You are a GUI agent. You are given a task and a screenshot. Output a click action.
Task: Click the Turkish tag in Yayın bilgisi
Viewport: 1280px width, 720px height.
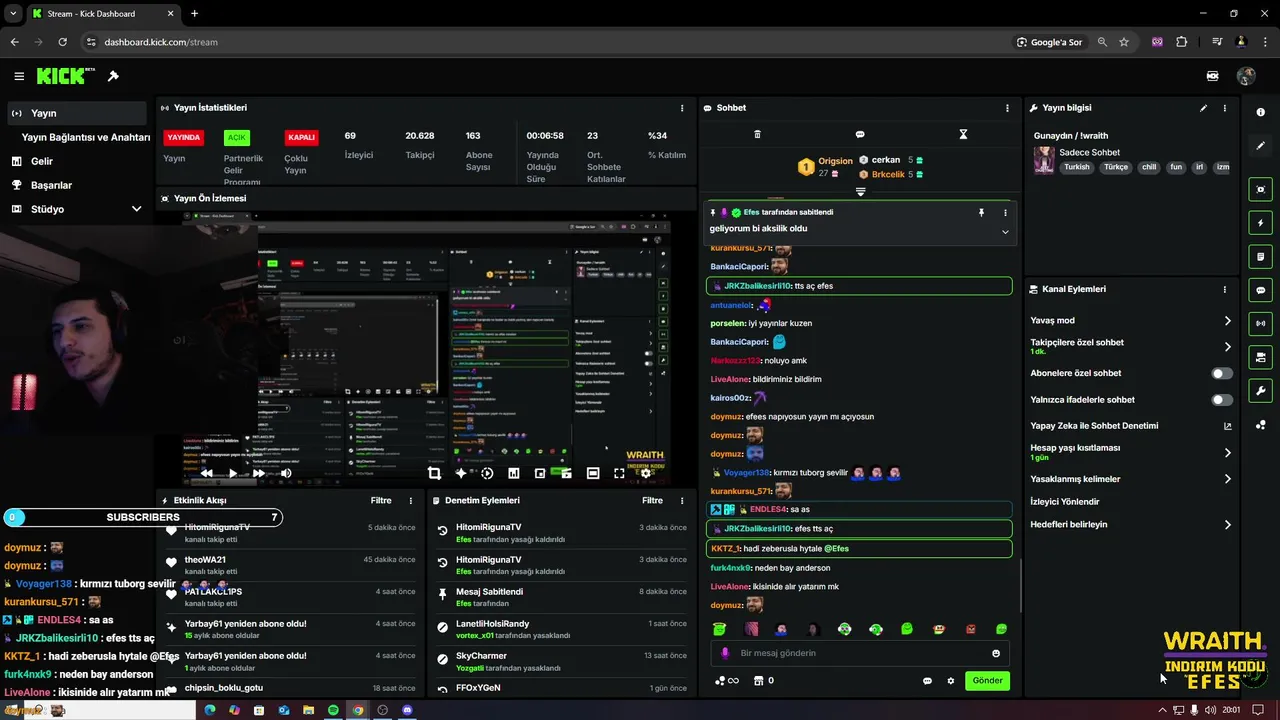(x=1077, y=167)
